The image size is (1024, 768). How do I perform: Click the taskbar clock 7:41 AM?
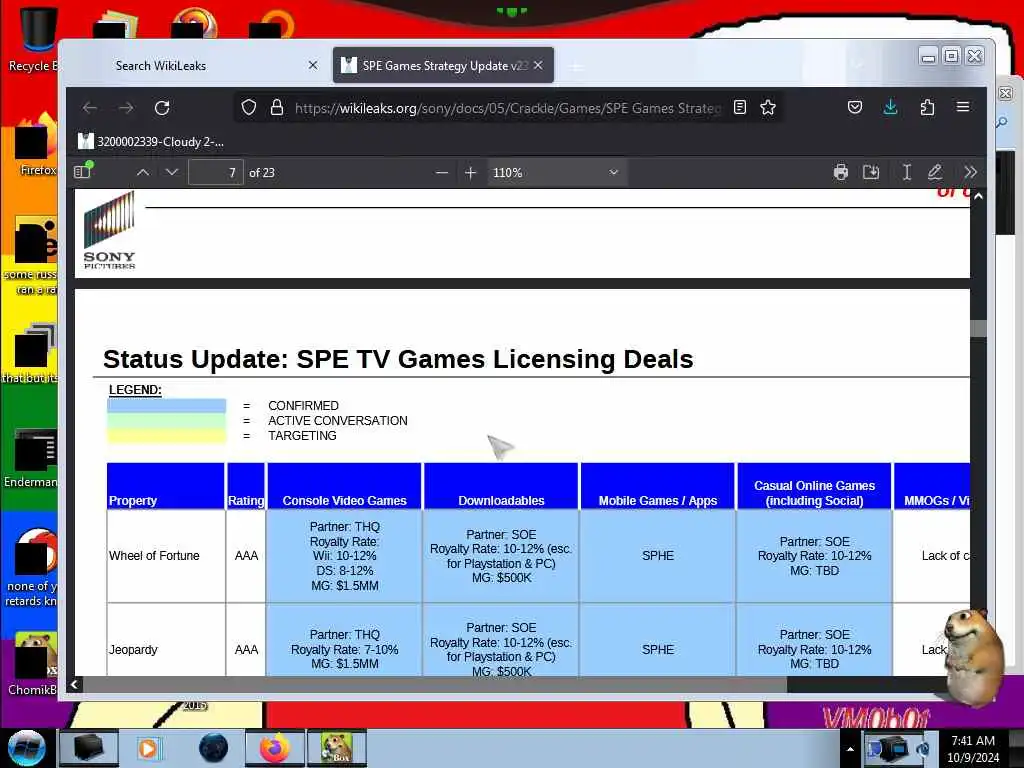coord(973,749)
